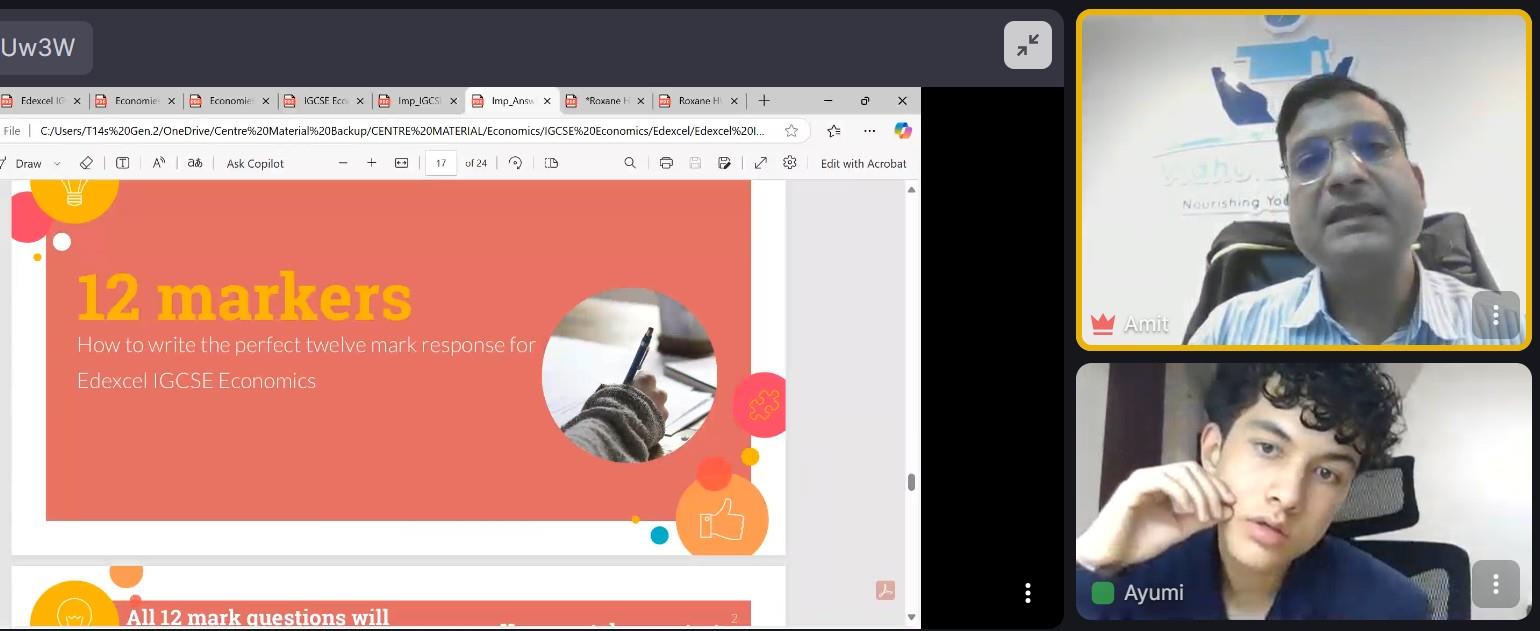
Task: Click Ask Copilot button
Action: [255, 163]
